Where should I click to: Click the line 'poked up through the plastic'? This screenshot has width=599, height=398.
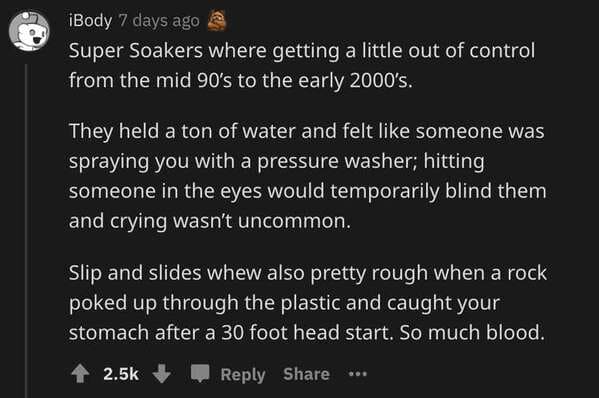pos(225,303)
